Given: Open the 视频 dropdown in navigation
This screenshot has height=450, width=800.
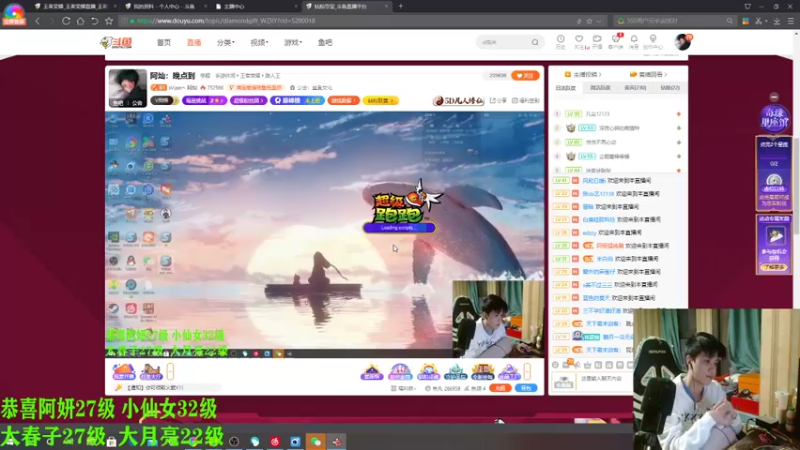Looking at the screenshot, I should coord(259,42).
